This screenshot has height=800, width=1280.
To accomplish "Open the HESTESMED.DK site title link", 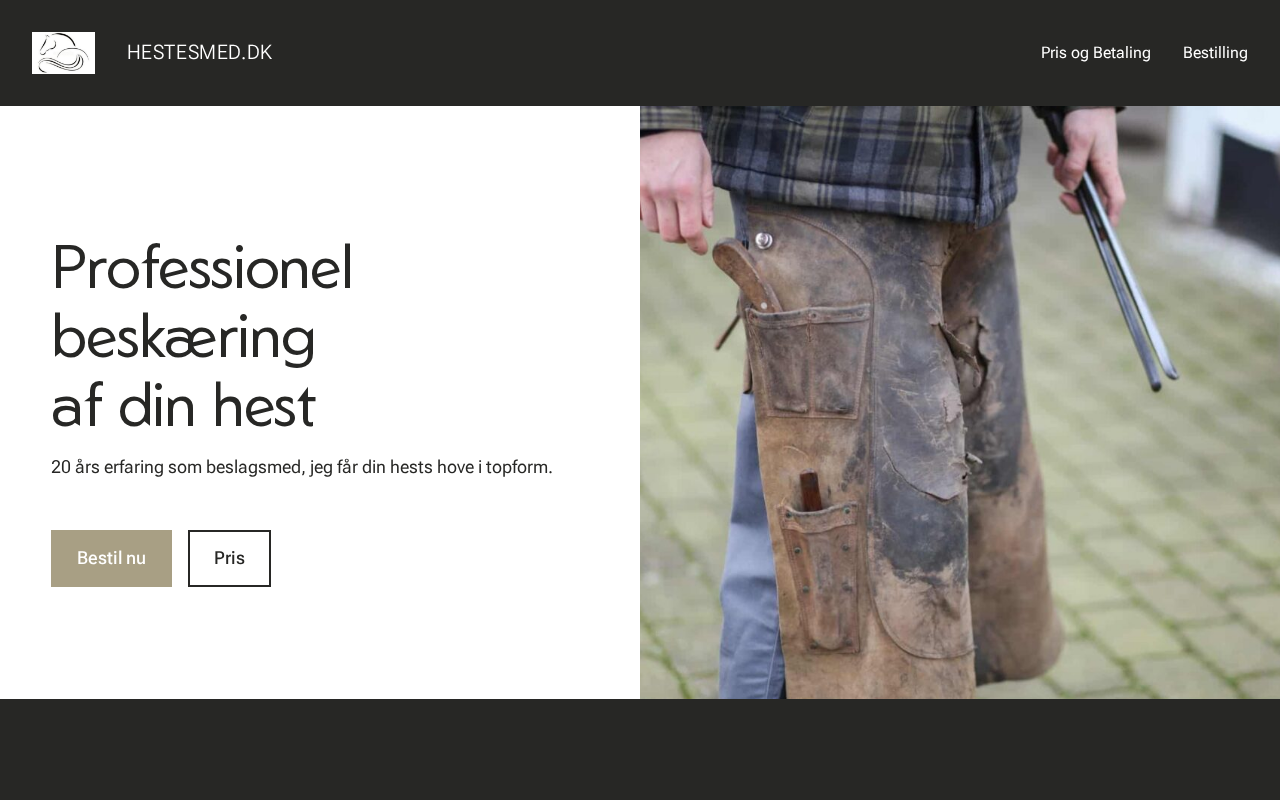I will (x=199, y=53).
